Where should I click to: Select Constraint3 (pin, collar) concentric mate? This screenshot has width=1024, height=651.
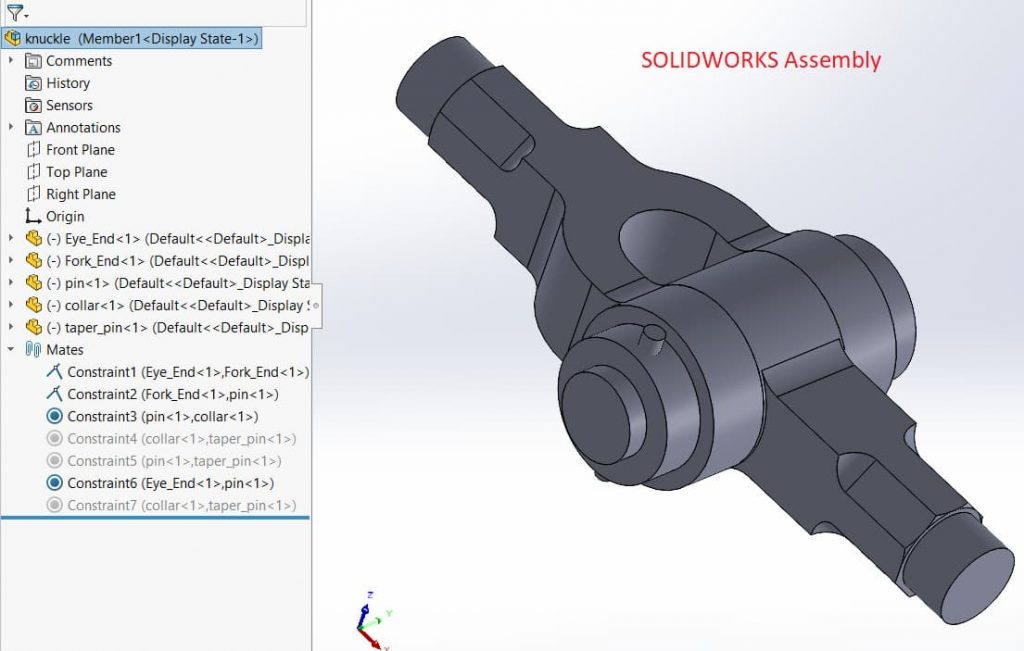click(x=162, y=416)
